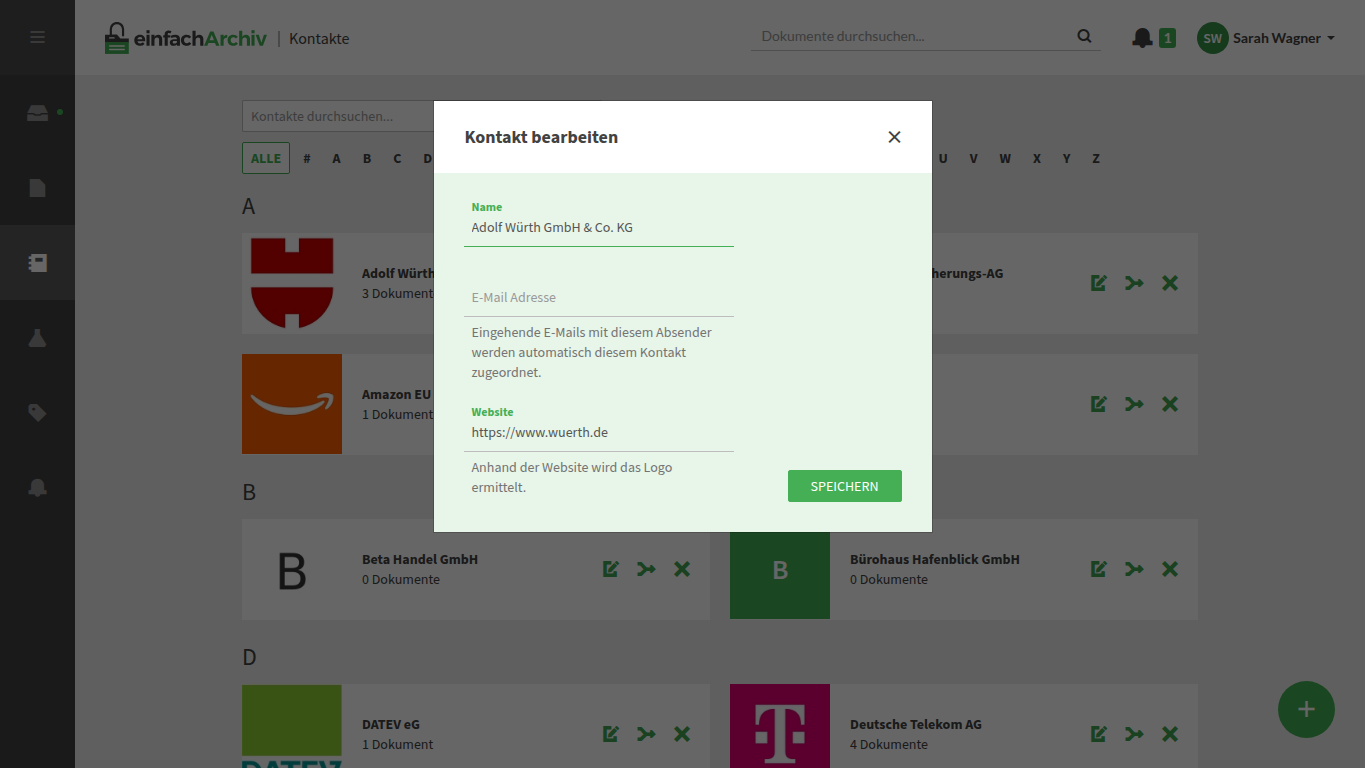Viewport: 1365px width, 768px height.
Task: Open the inbox tray sidebar icon
Action: coord(37,113)
